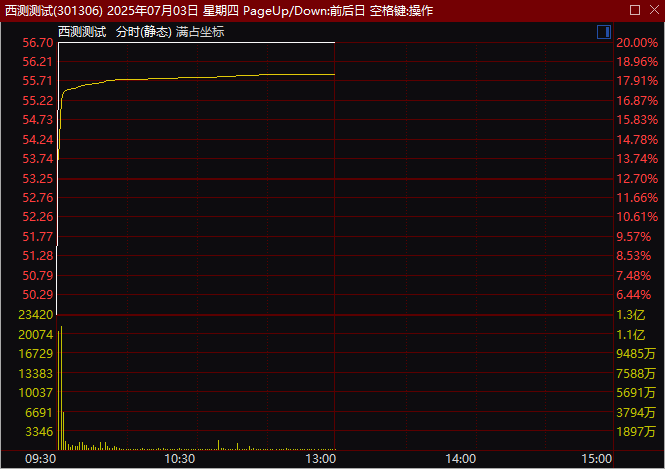Maximize the 西测测试 chart window
Screen dimensions: 665x469
[635, 10]
